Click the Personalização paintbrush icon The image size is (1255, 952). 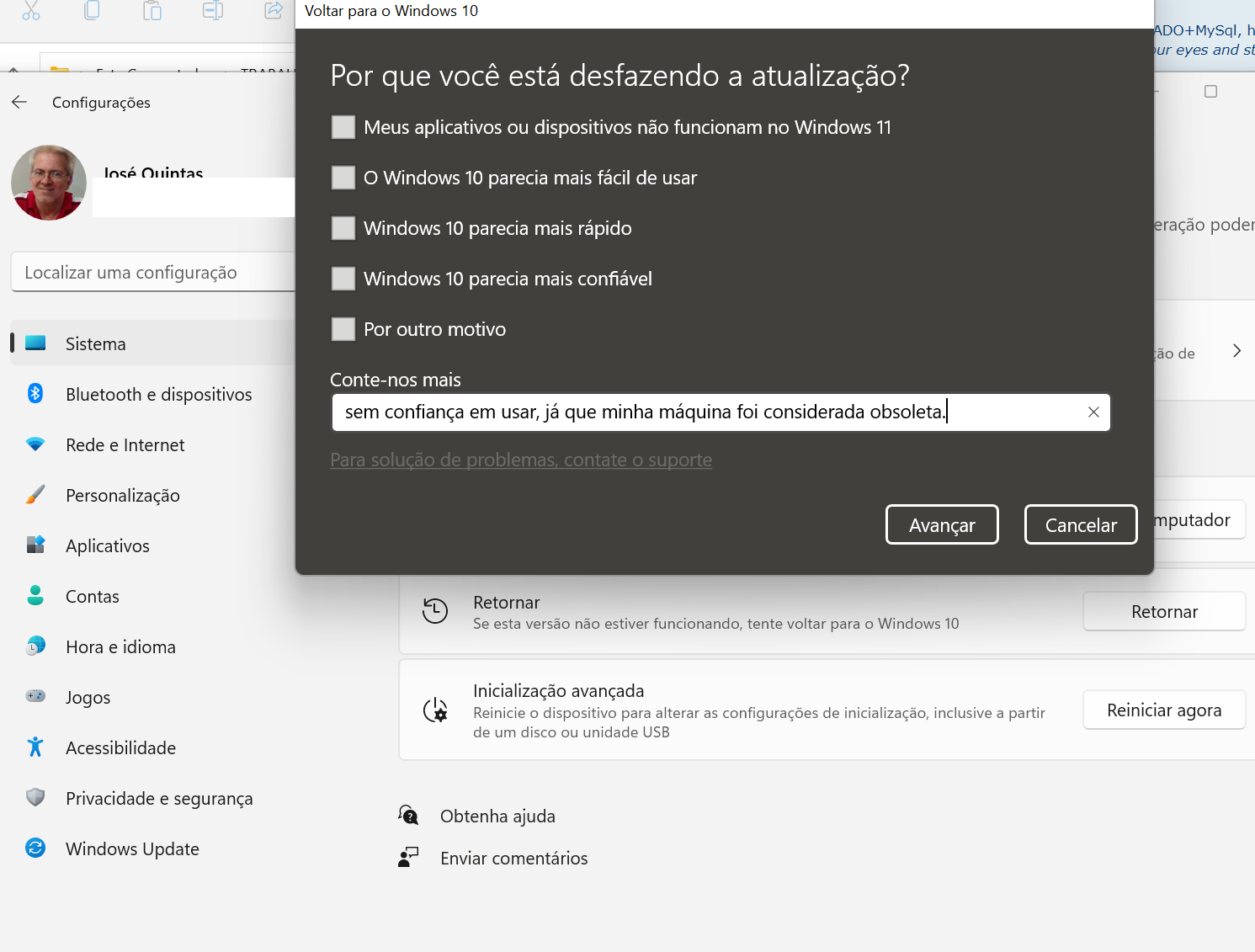click(35, 494)
